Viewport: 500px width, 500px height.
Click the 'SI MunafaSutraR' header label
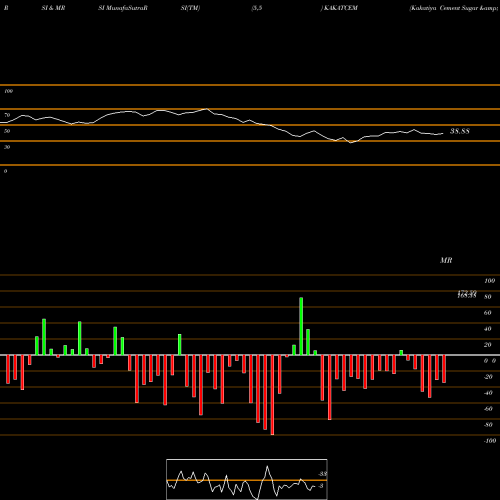coord(123,8)
